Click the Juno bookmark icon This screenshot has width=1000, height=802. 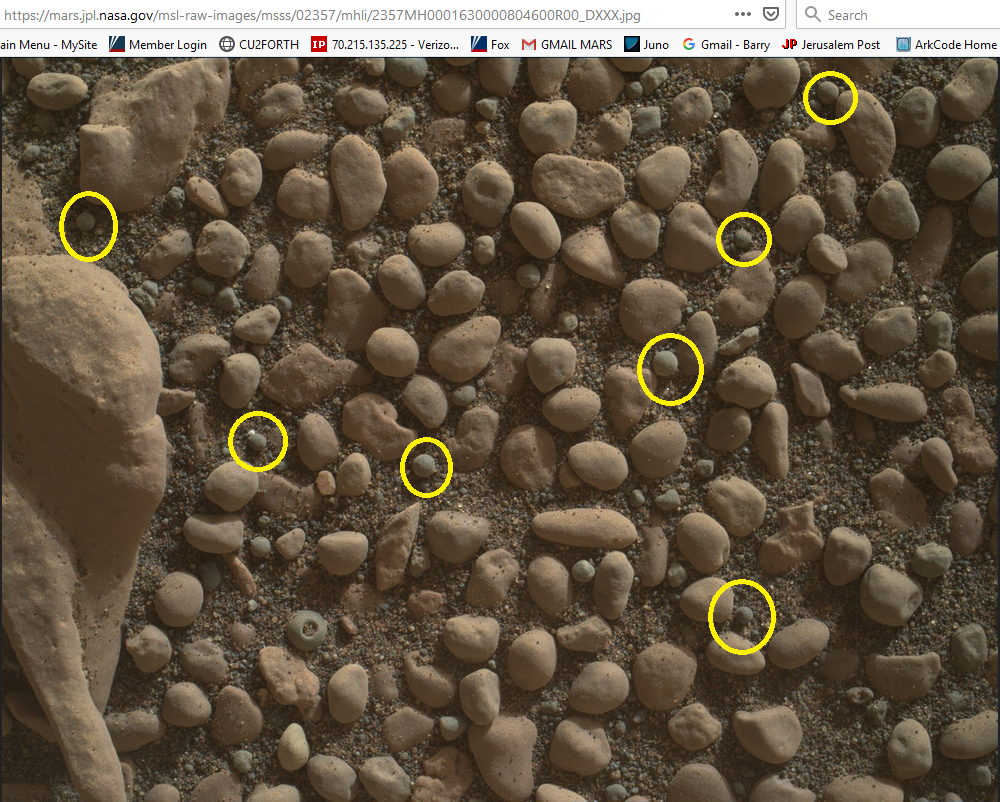632,44
